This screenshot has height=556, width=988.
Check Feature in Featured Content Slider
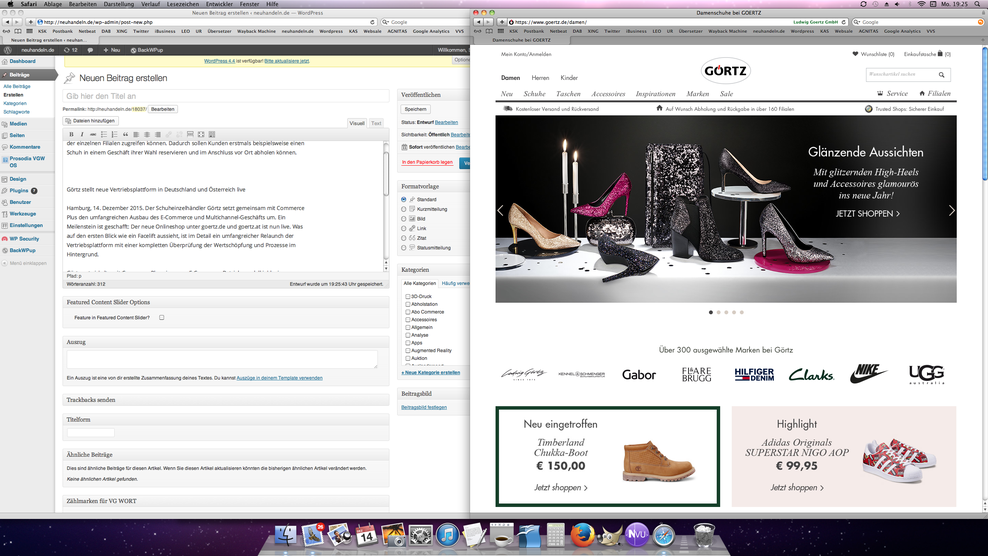[162, 318]
